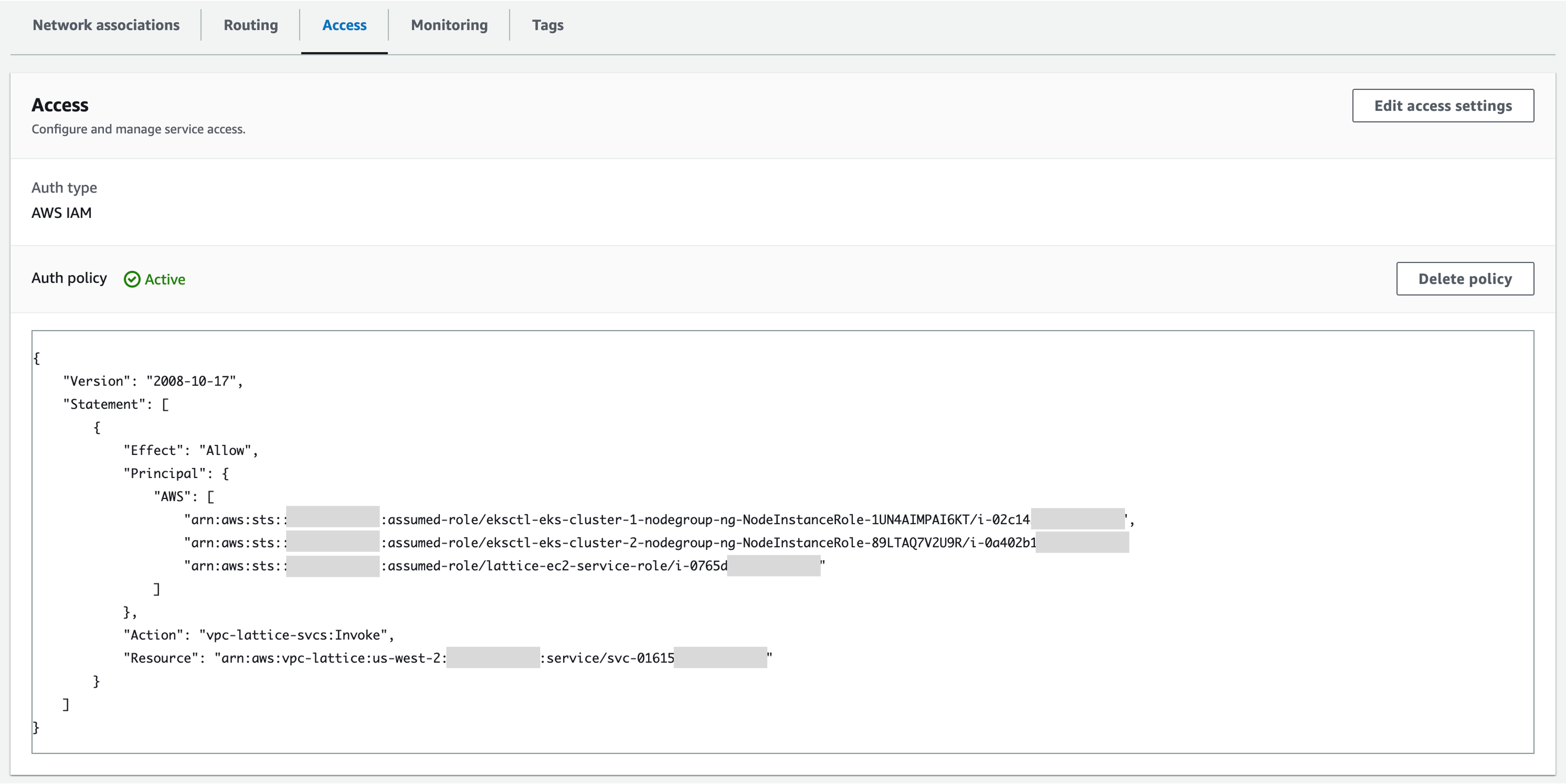Viewport: 1566px width, 784px height.
Task: Select the vpc-lattice-svcs:Invoke action text
Action: 296,635
